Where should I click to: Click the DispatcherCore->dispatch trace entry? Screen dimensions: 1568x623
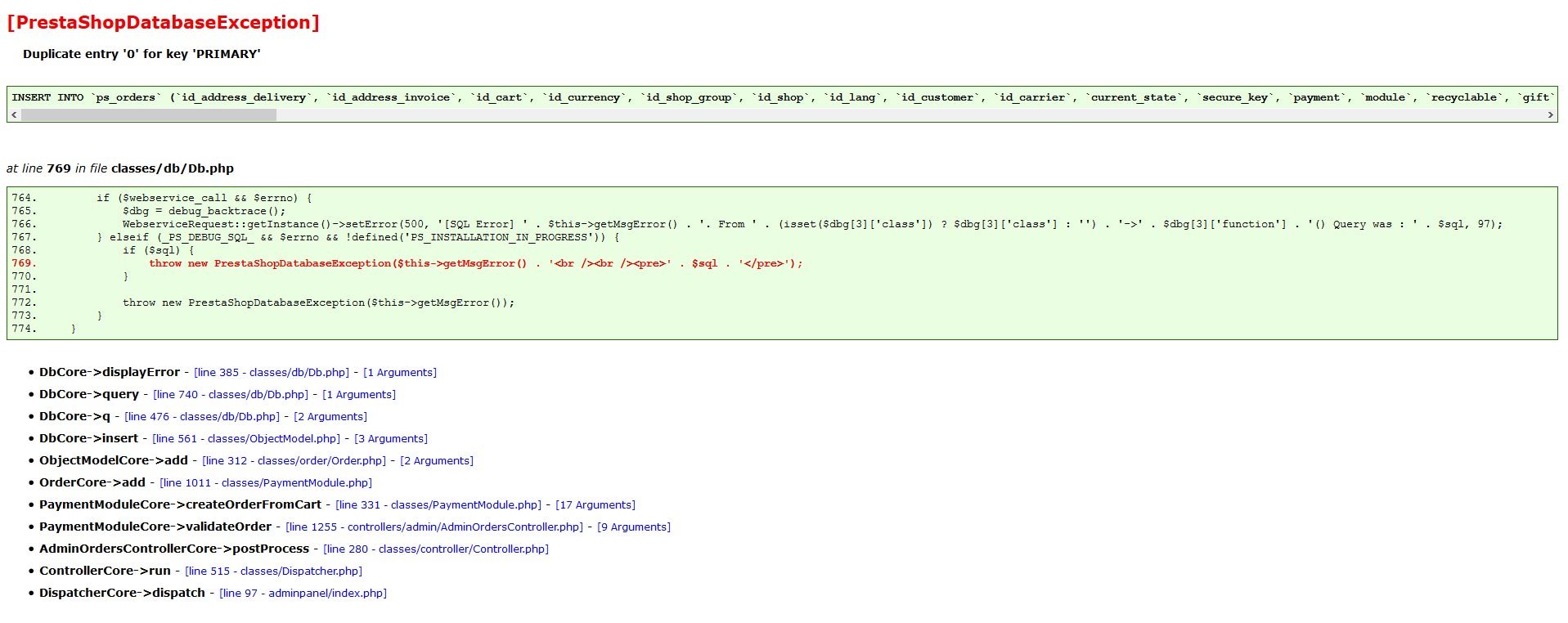122,594
